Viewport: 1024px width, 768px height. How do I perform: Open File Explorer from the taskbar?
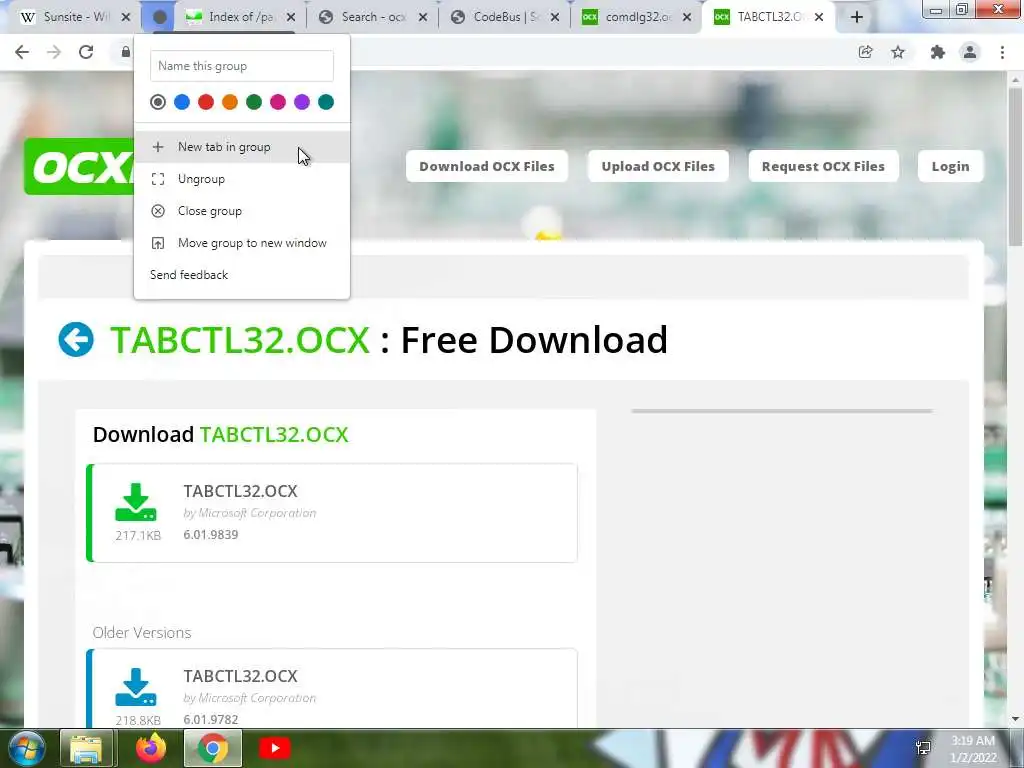coord(86,748)
